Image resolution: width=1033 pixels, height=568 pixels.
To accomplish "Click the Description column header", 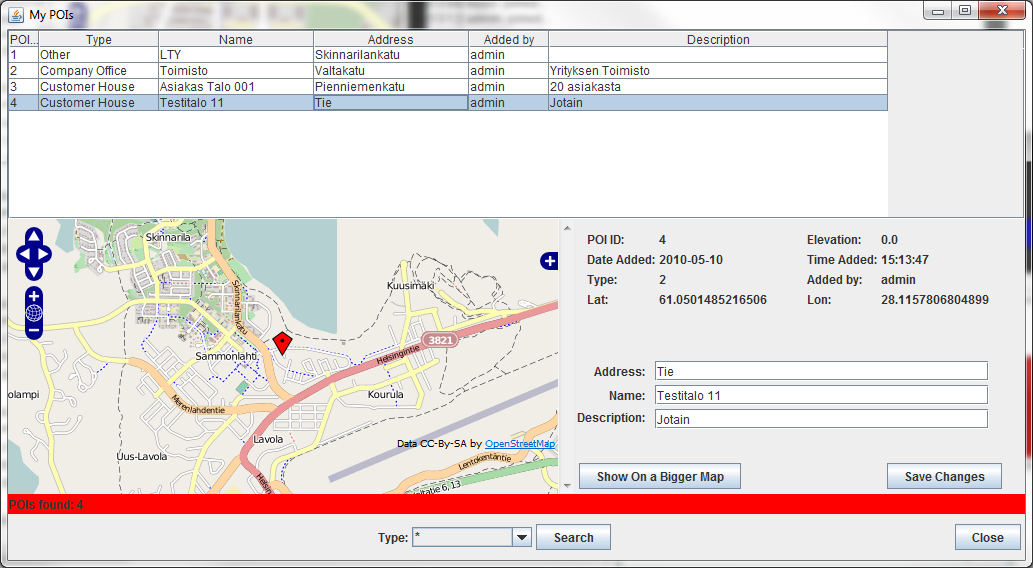I will coord(718,40).
